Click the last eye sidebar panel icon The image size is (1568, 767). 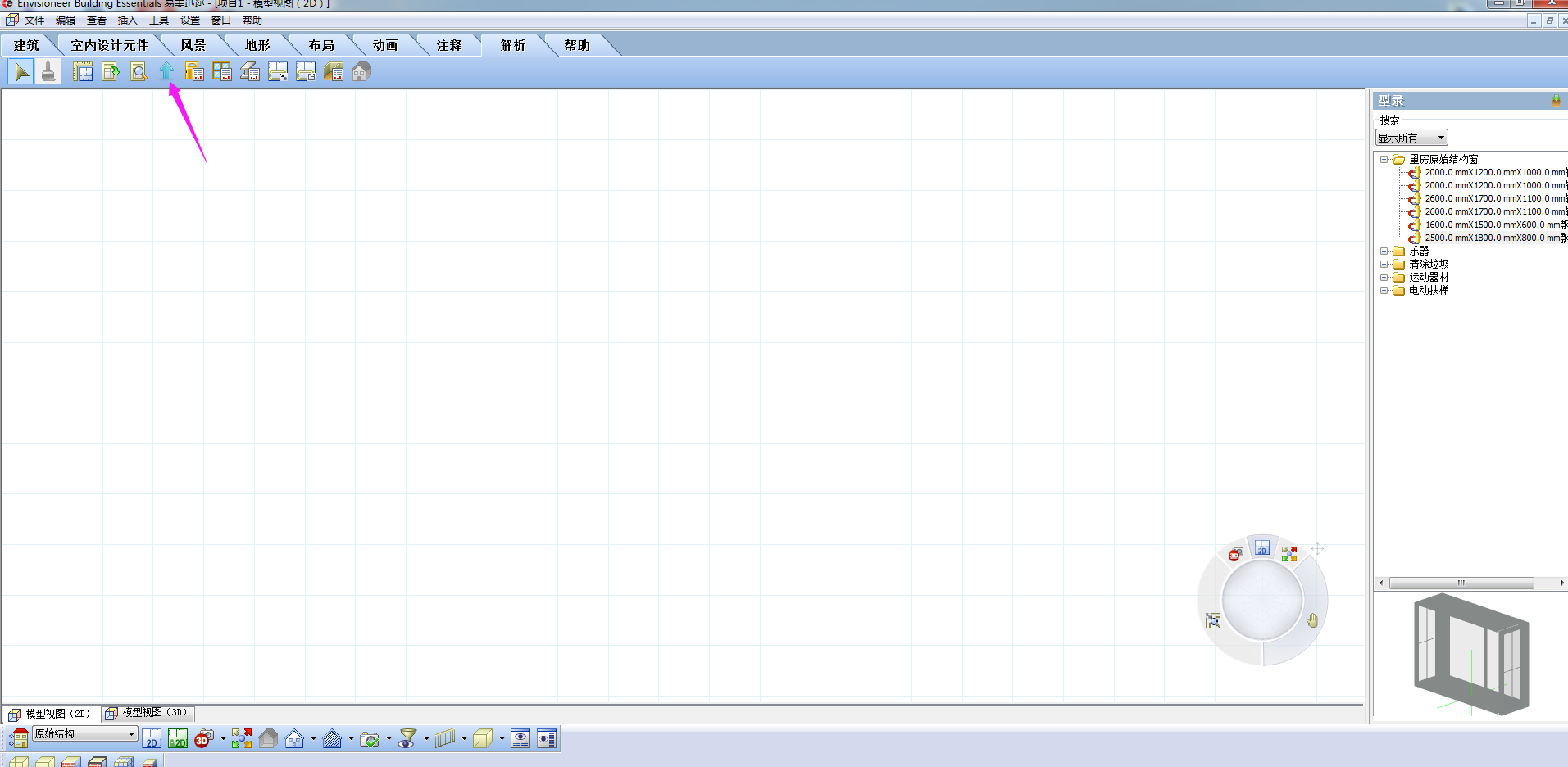[547, 739]
